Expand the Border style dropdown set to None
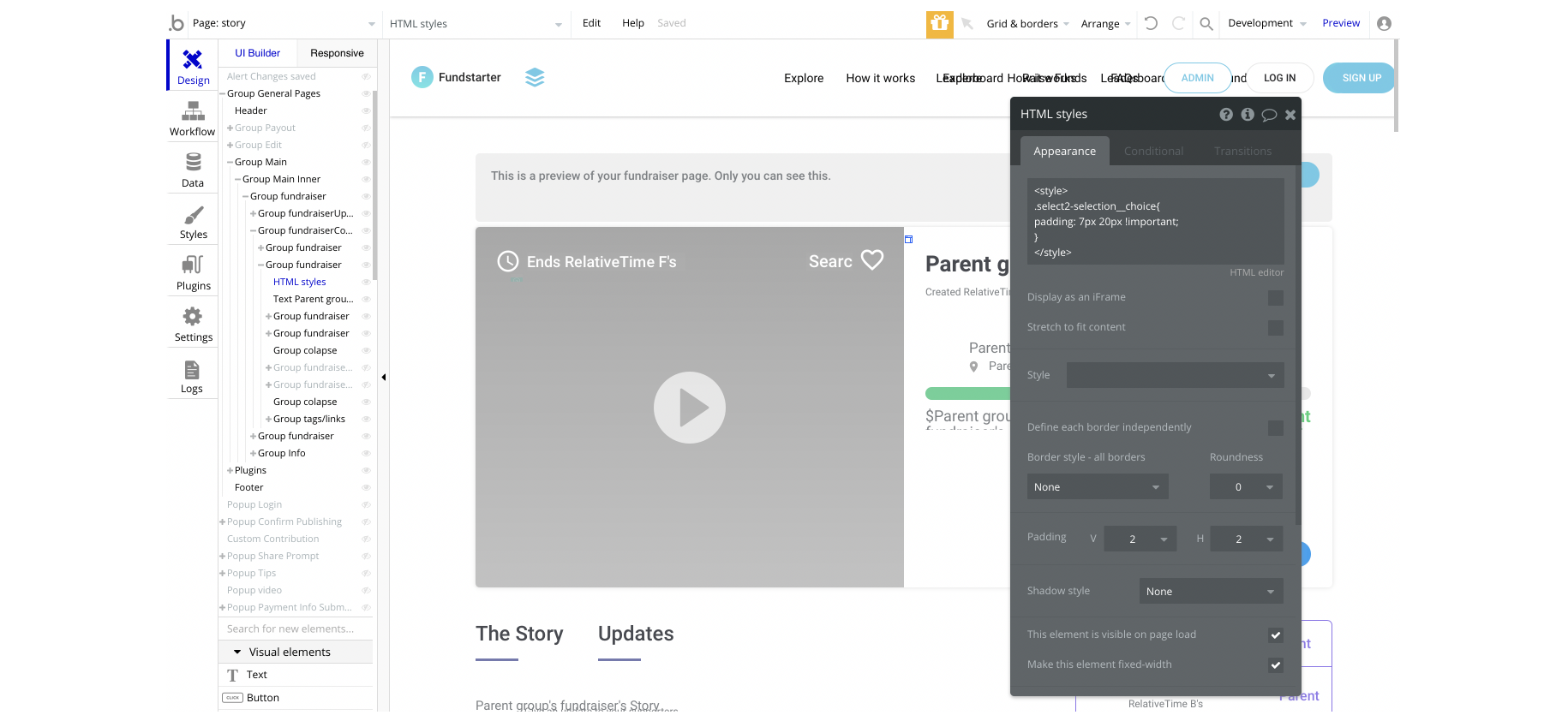 click(x=1097, y=487)
